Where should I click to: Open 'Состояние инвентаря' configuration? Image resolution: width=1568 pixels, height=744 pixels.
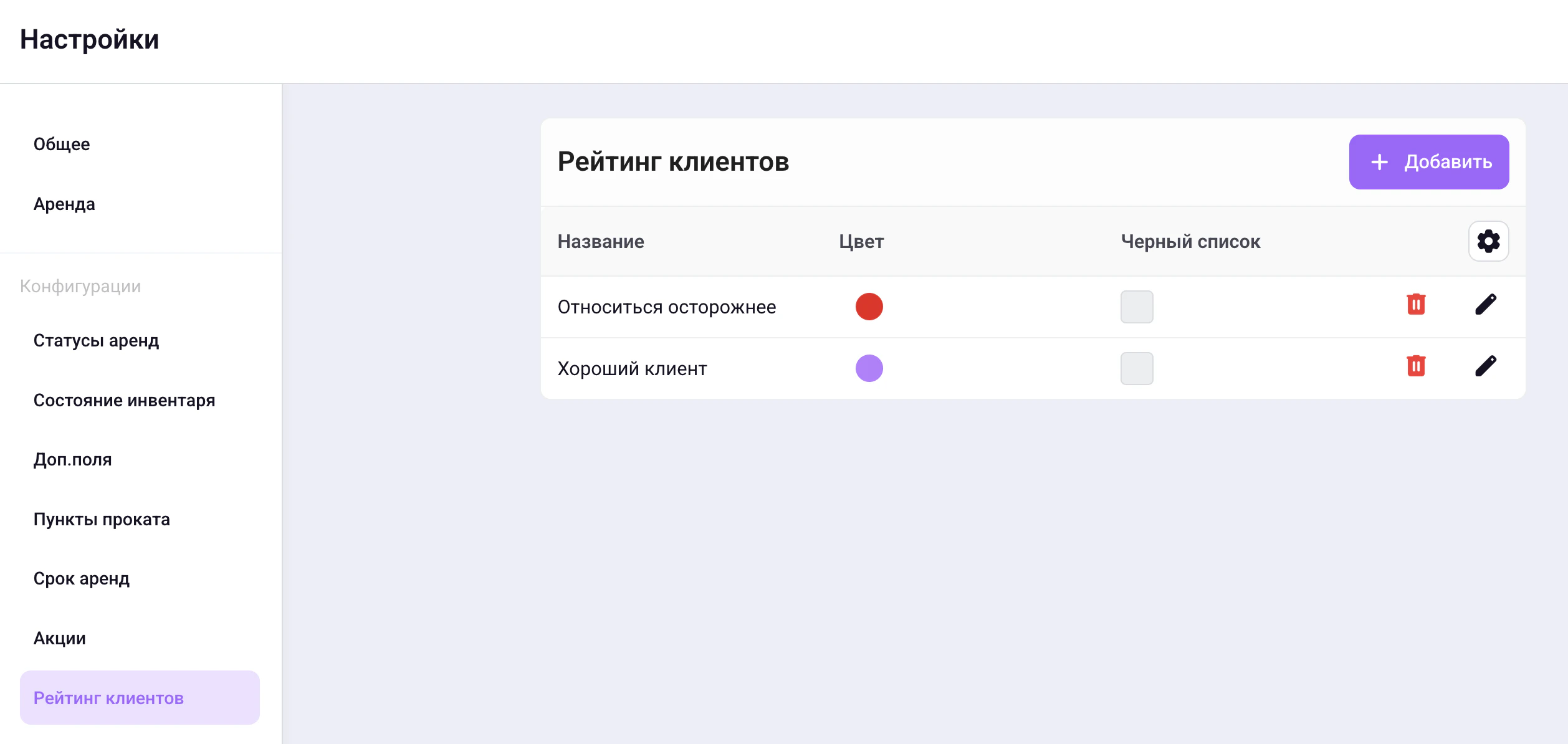click(124, 401)
